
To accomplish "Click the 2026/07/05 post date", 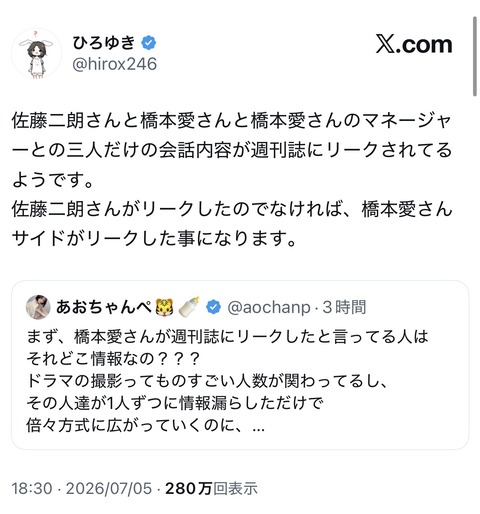I will click(x=109, y=489).
